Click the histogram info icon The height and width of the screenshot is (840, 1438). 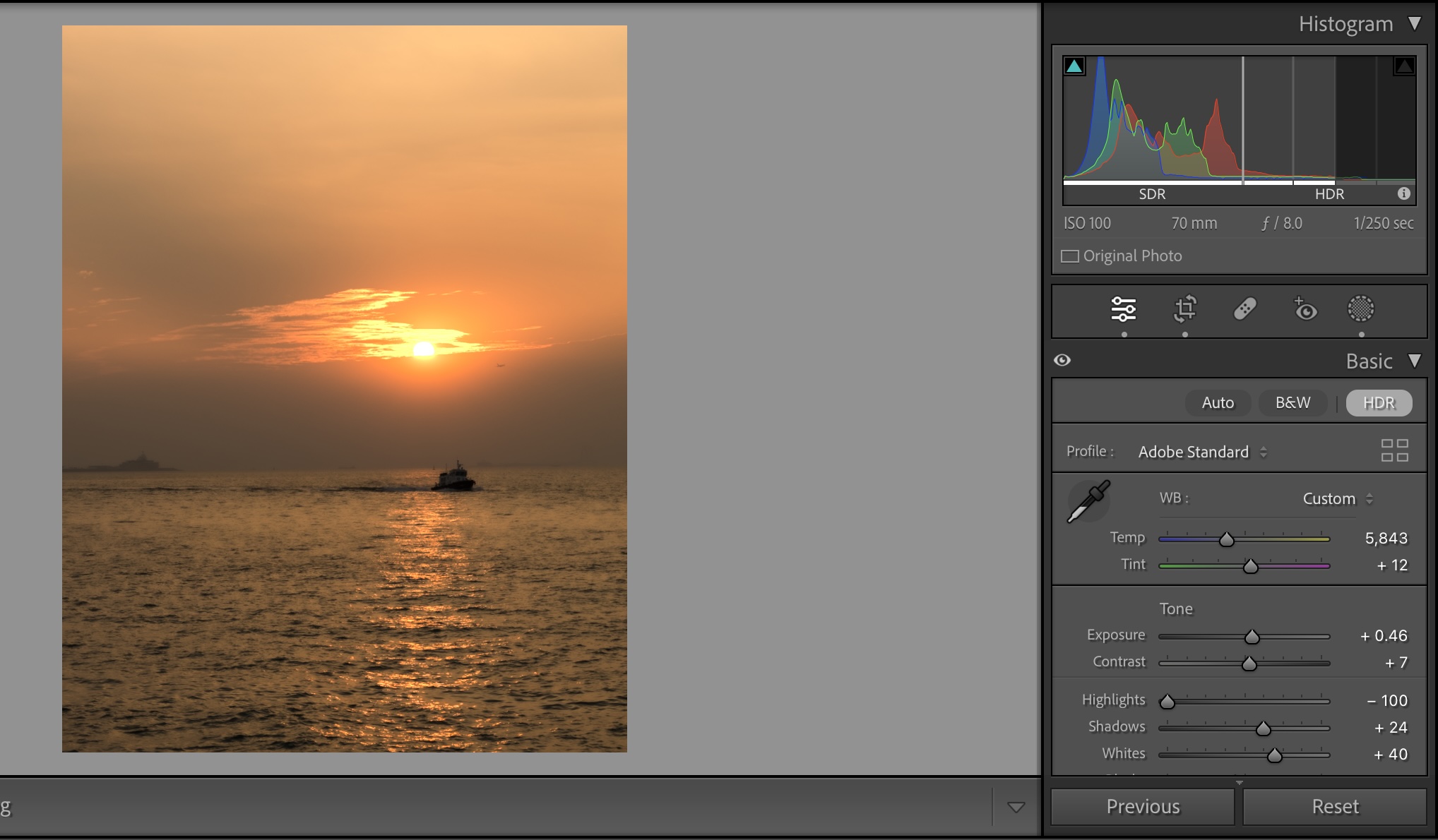[1403, 193]
